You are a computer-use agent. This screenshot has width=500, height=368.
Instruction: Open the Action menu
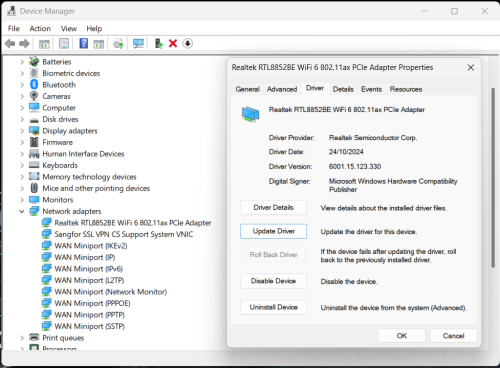[40, 29]
